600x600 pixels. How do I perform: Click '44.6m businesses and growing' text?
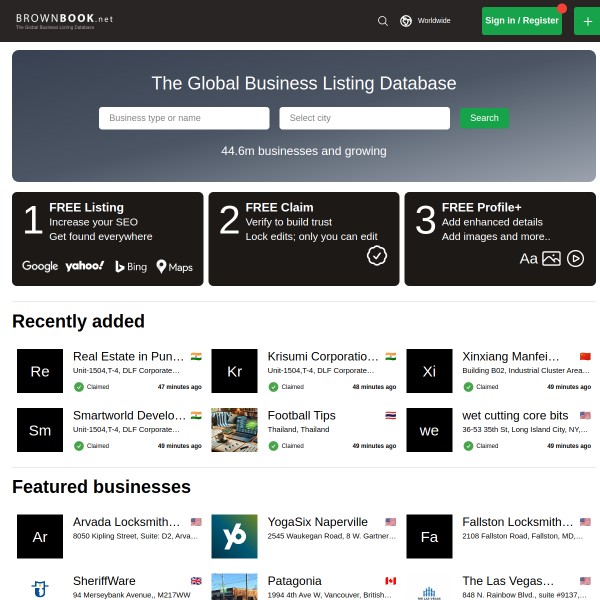[x=304, y=151]
